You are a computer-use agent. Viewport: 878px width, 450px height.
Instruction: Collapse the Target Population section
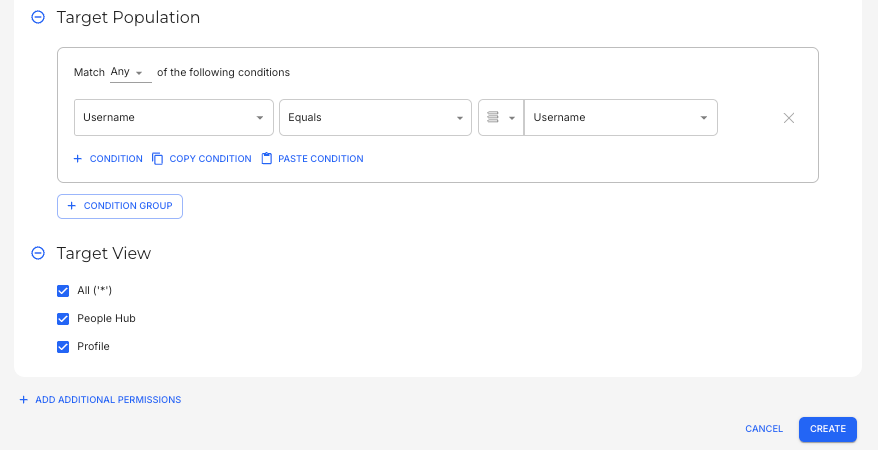[38, 17]
